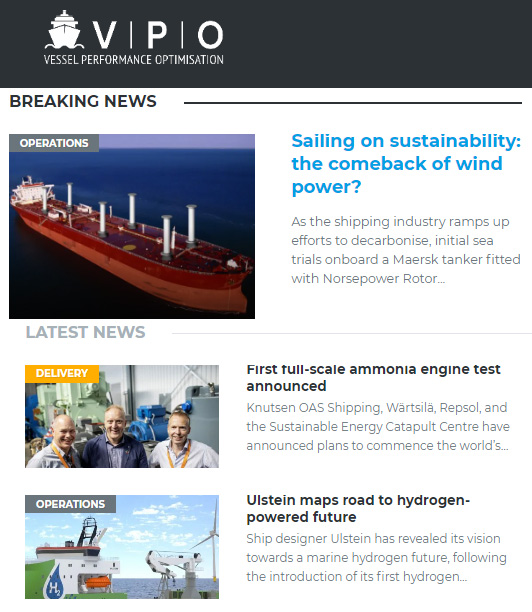This screenshot has width=532, height=612.
Task: Click the BREAKING NEWS section heading
Action: [83, 101]
